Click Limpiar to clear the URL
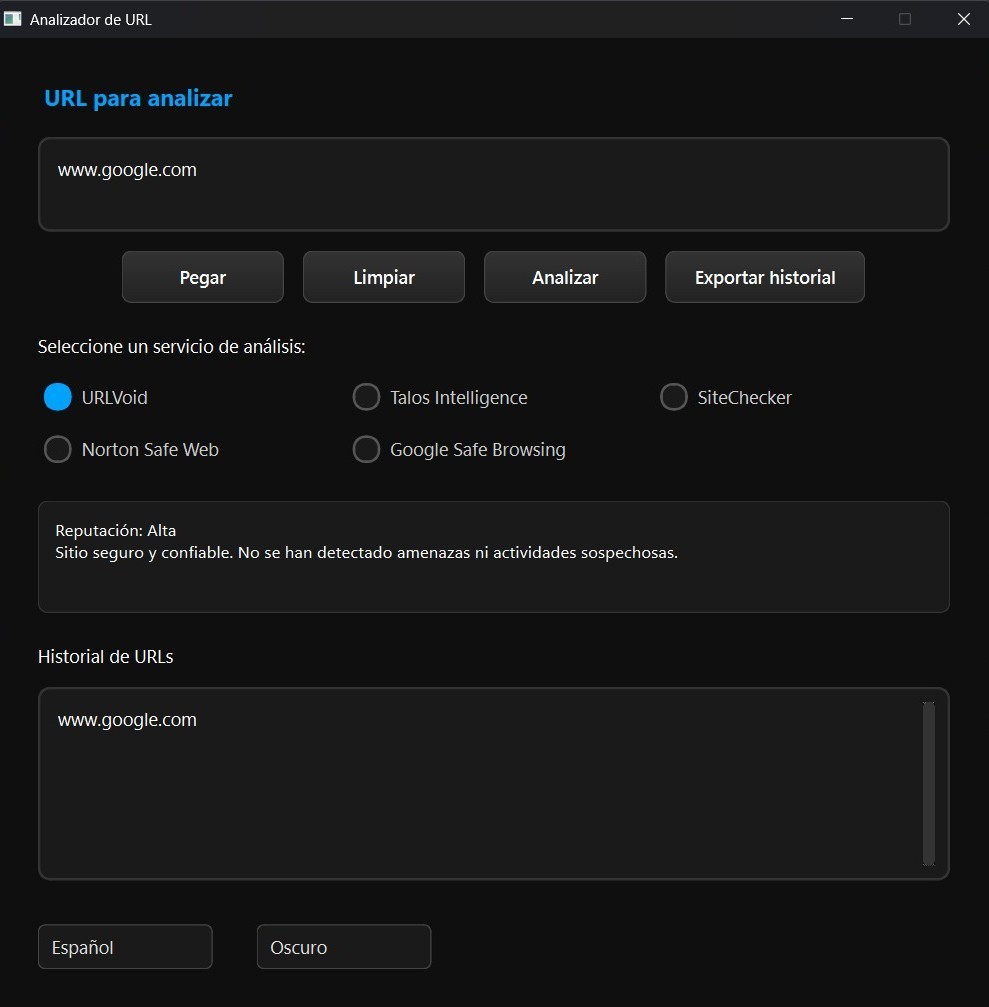This screenshot has width=989, height=1007. click(x=384, y=277)
